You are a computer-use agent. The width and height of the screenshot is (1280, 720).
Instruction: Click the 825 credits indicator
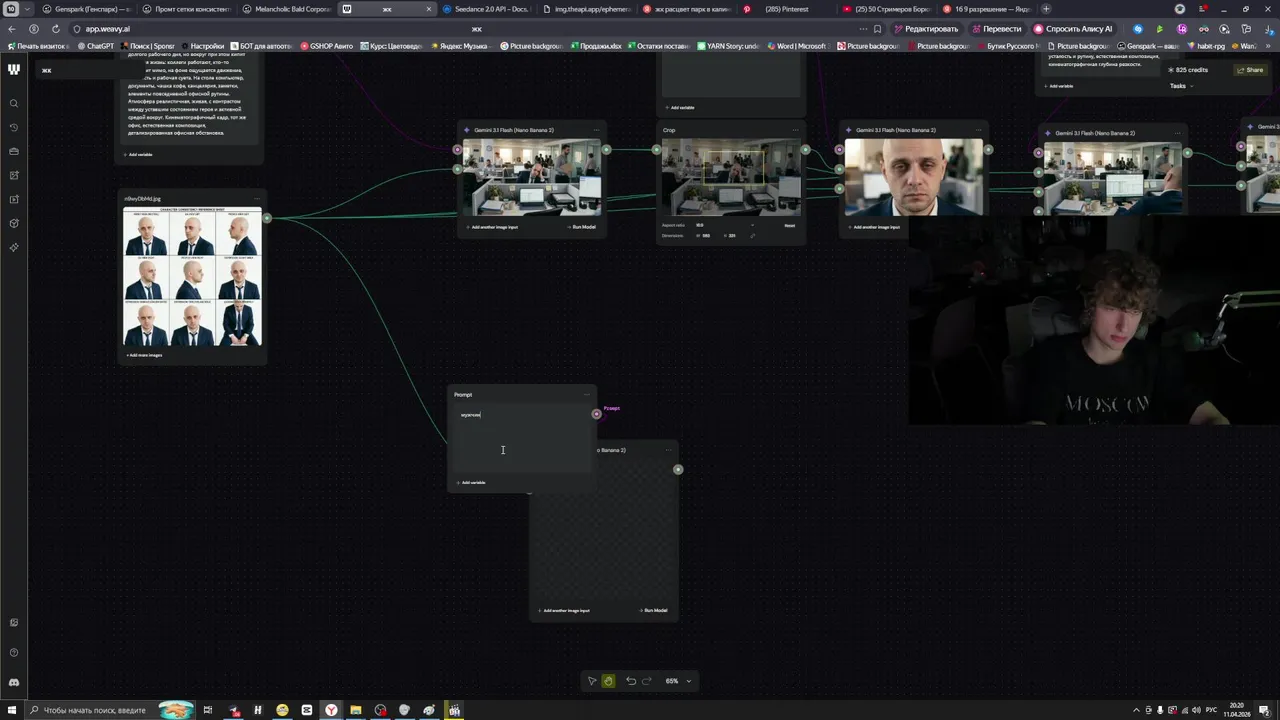pyautogui.click(x=1188, y=70)
